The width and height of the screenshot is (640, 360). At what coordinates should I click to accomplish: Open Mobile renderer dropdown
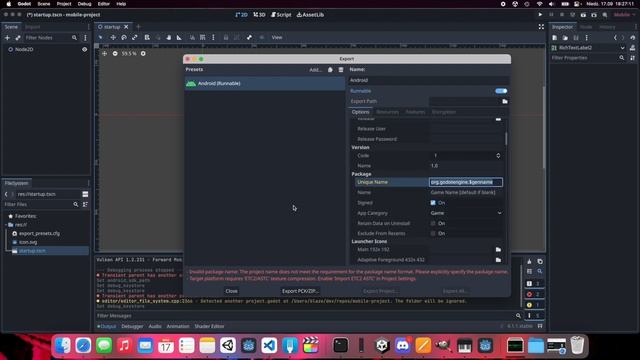tap(624, 15)
